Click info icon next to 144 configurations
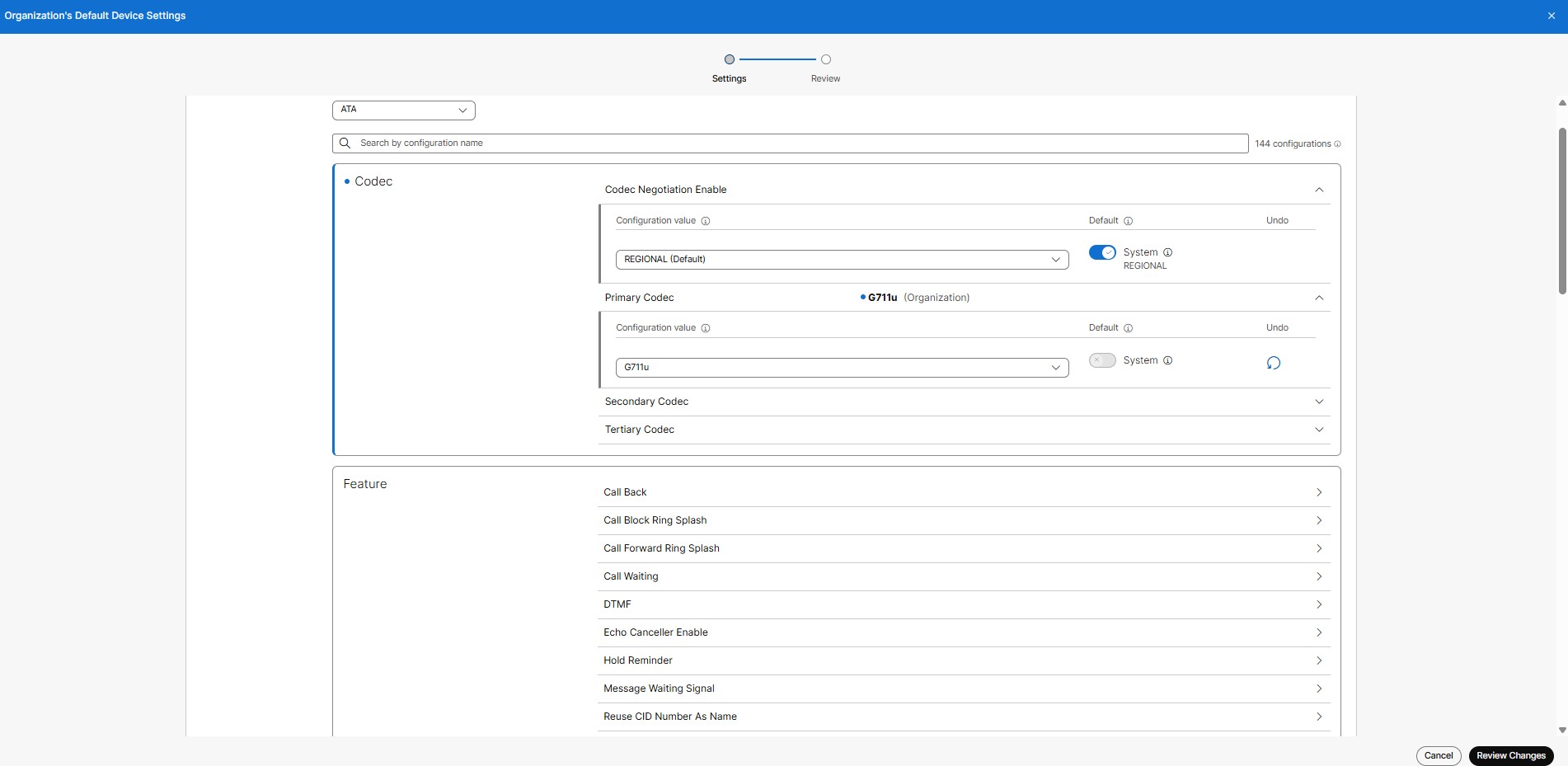Screen dimensions: 1568x766 (x=1337, y=144)
